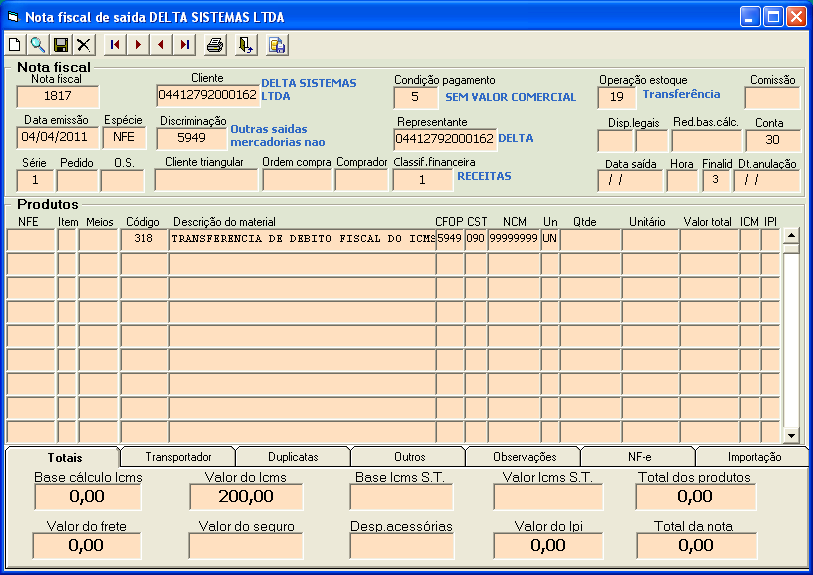Select the TRANSFERENCIA DE DEBITO FISCAL description cell
This screenshot has width=813, height=575.
point(302,239)
